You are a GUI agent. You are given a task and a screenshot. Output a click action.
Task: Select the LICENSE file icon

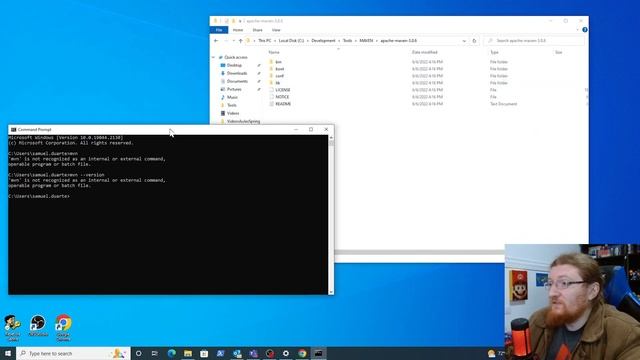(x=271, y=90)
